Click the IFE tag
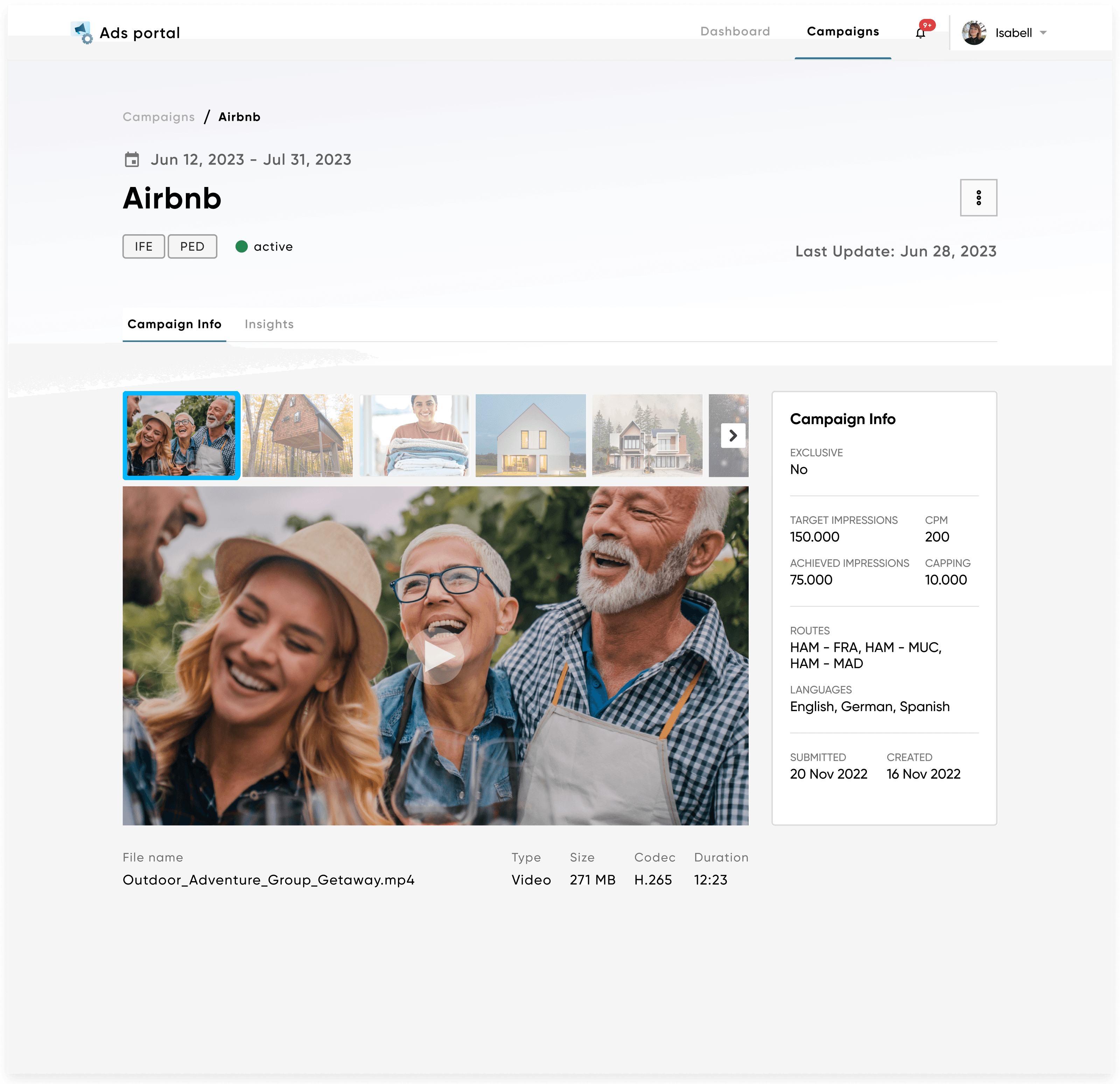This screenshot has width=1120, height=1084. pyautogui.click(x=143, y=246)
